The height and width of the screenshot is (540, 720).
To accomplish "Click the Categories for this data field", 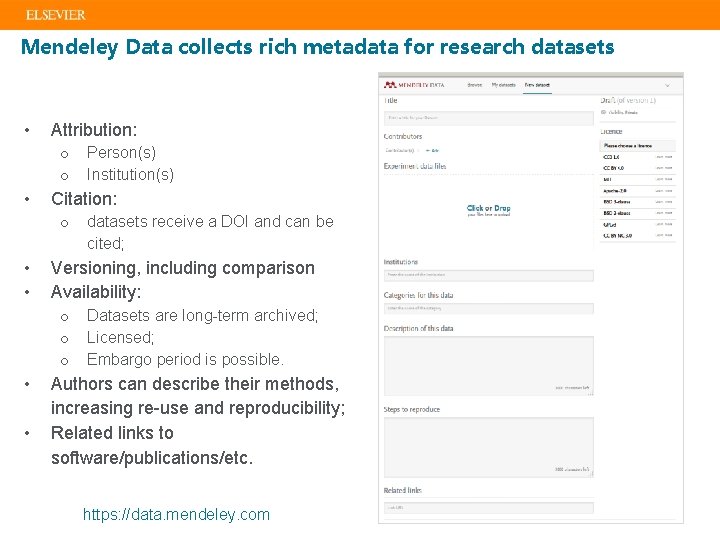I will [488, 309].
